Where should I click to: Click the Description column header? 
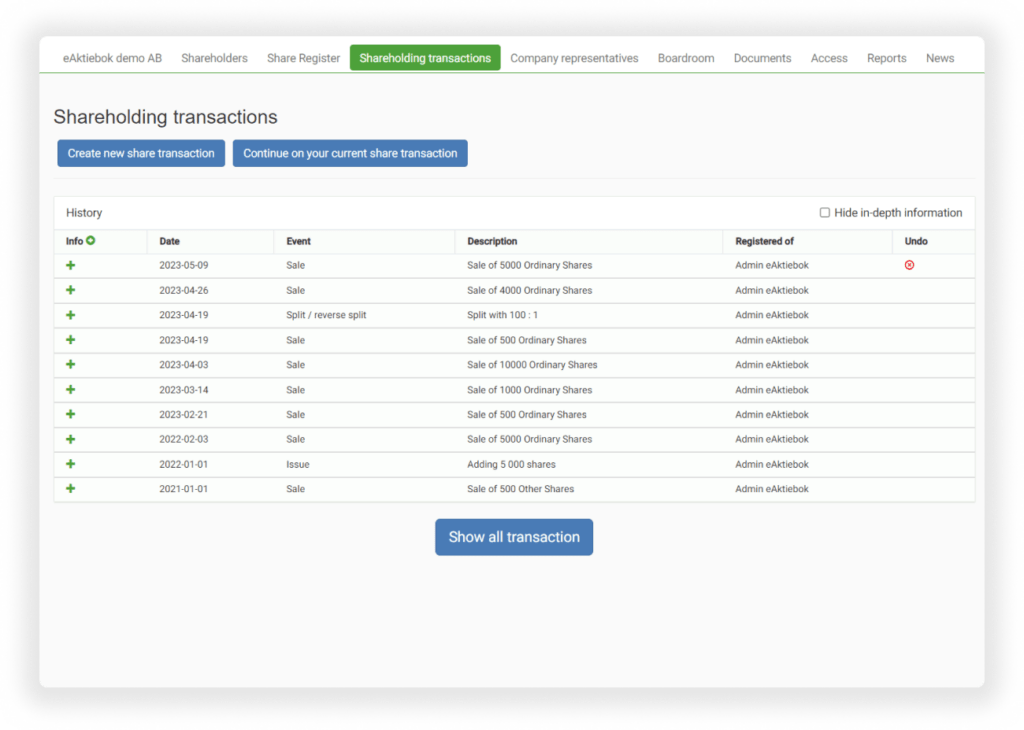(492, 242)
